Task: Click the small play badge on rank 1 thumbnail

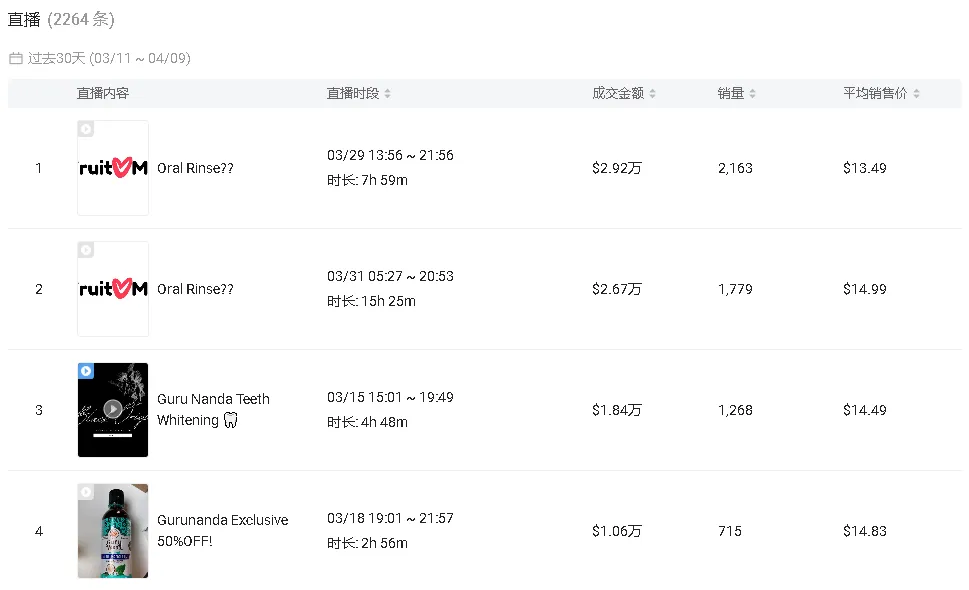Action: click(86, 129)
